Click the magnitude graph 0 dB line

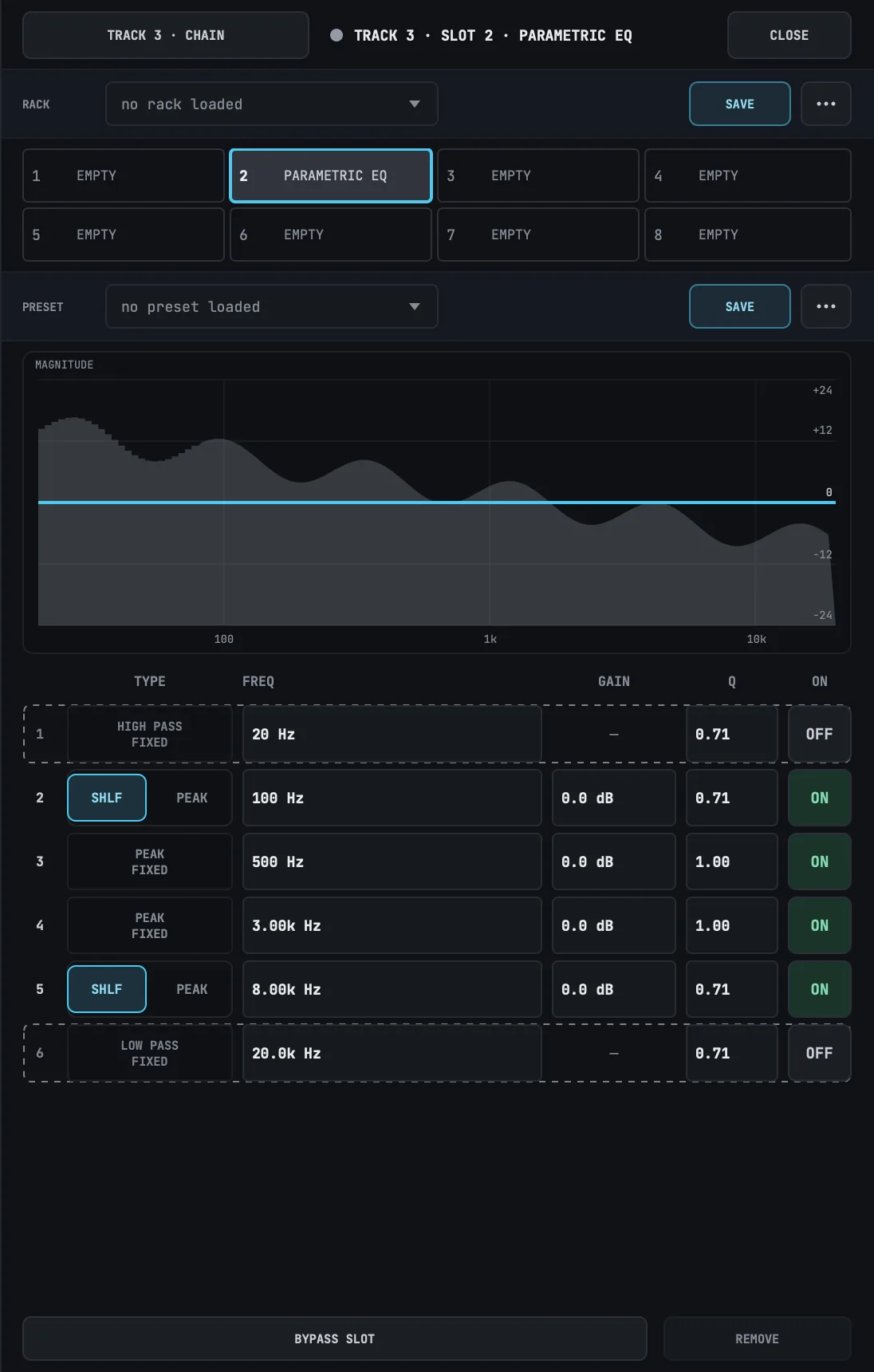tap(437, 503)
